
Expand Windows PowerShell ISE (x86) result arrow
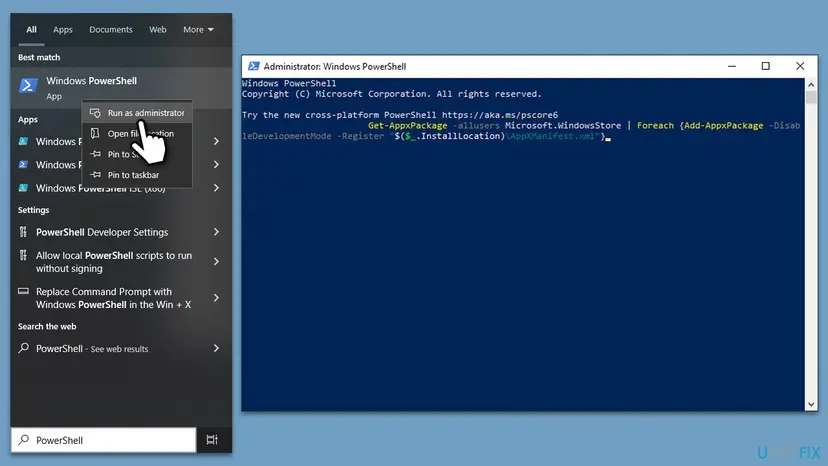click(216, 188)
